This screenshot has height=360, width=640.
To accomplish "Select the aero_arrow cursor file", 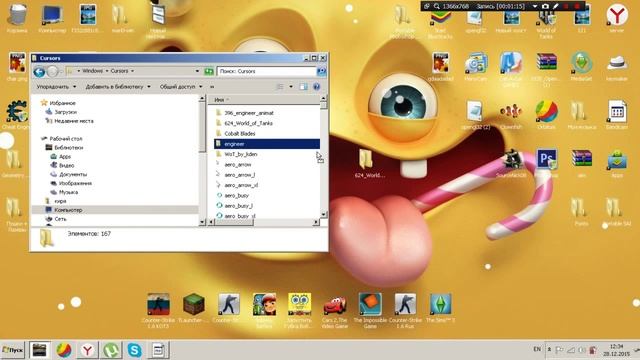I will pos(238,164).
